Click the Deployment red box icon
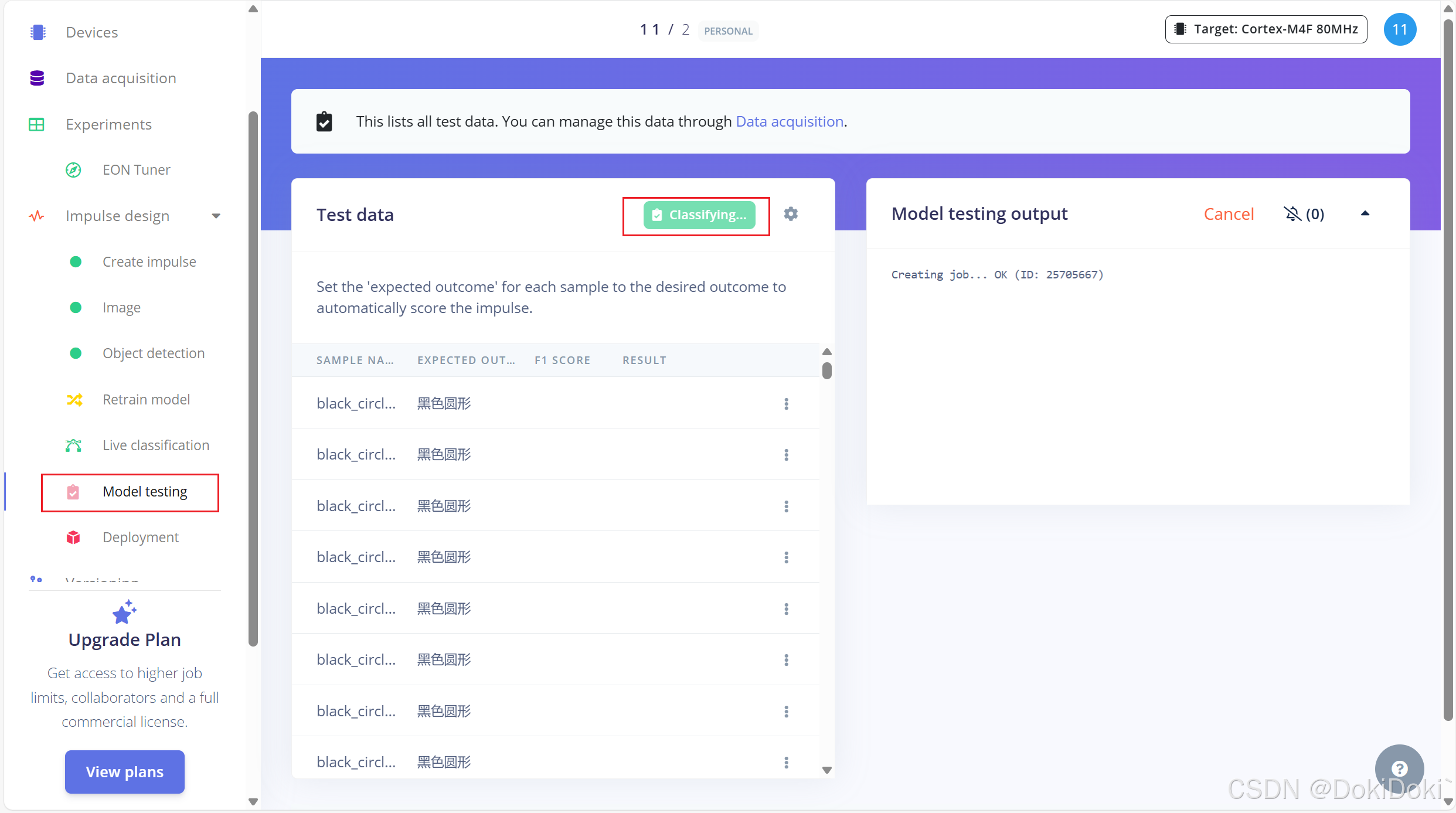The height and width of the screenshot is (813, 1456). point(73,538)
